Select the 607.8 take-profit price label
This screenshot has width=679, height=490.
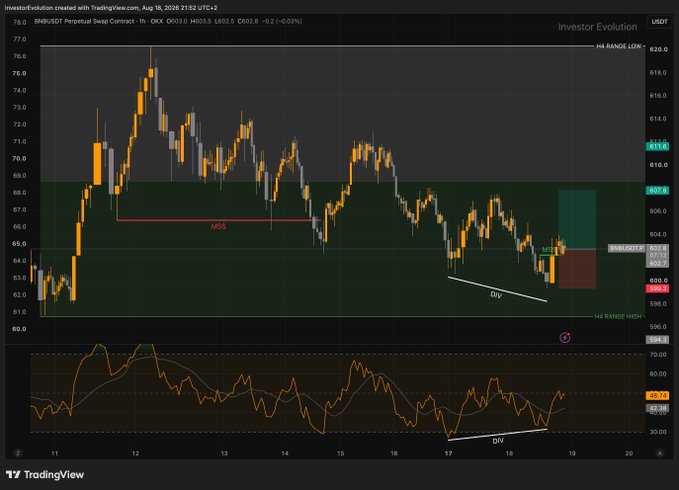[x=658, y=190]
